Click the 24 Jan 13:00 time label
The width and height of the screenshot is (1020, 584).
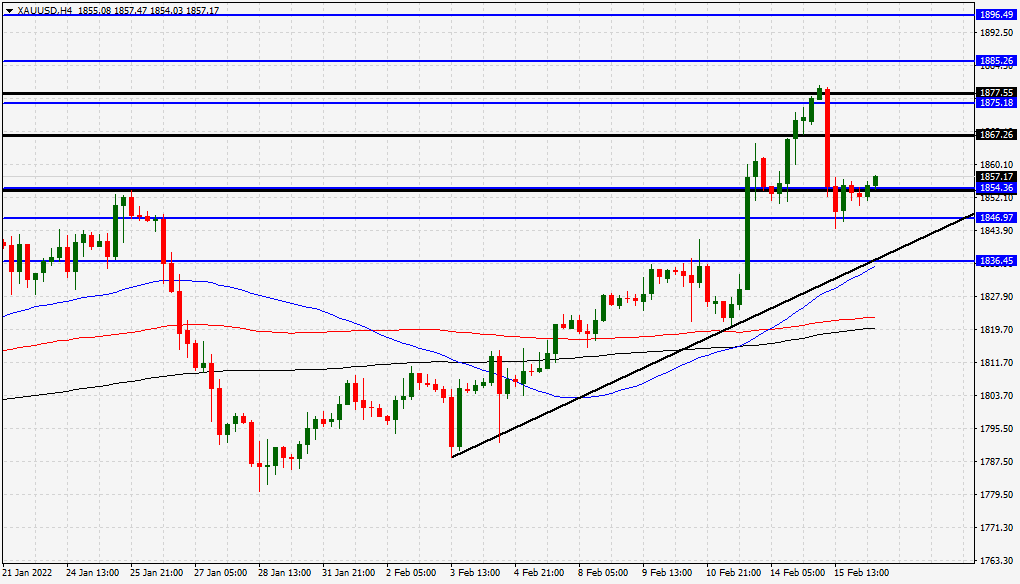click(92, 573)
